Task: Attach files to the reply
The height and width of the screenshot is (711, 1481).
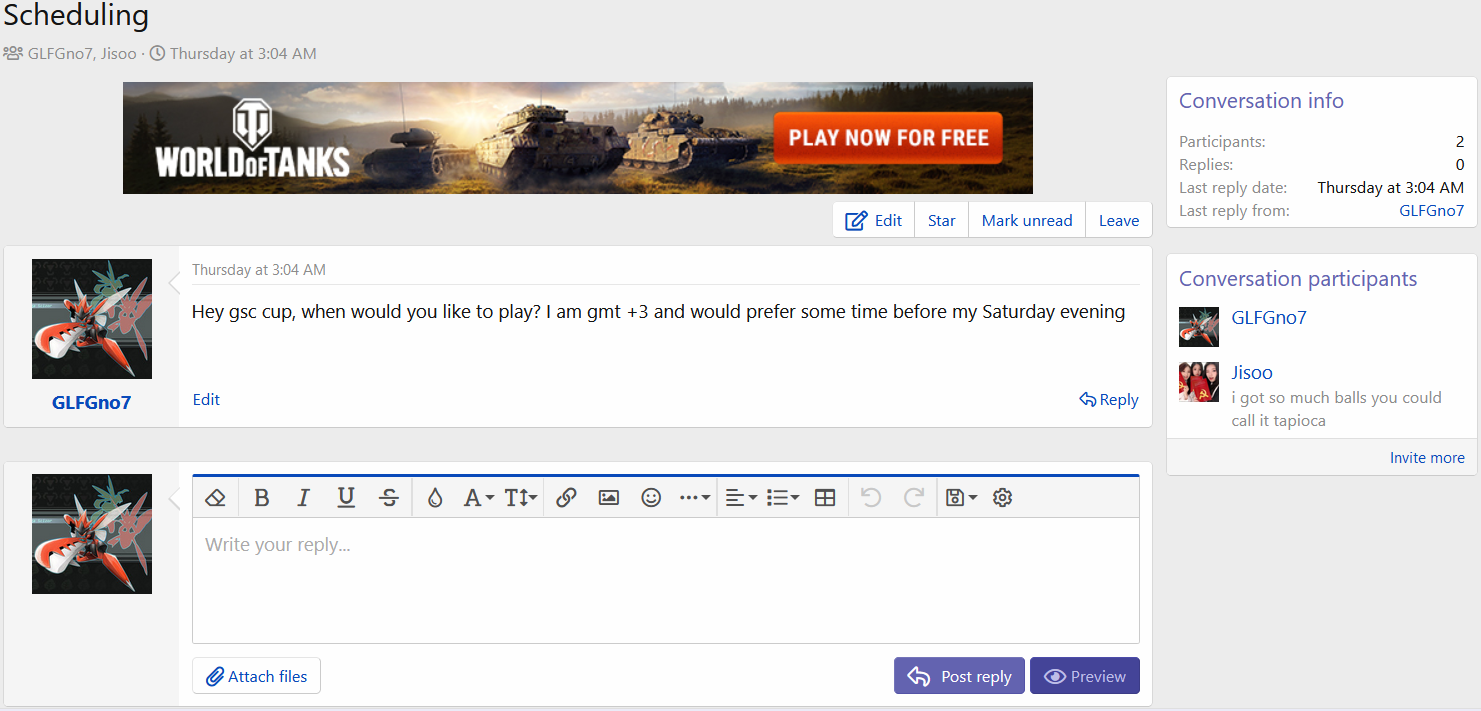Action: point(257,676)
